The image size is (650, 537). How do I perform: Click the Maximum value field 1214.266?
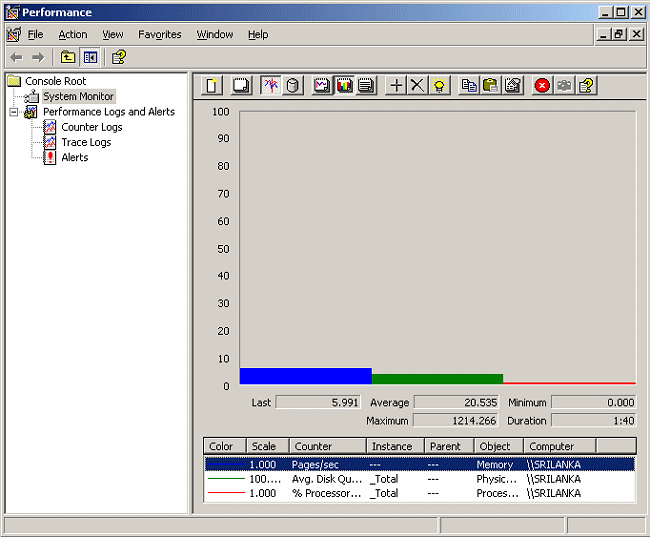pyautogui.click(x=456, y=420)
